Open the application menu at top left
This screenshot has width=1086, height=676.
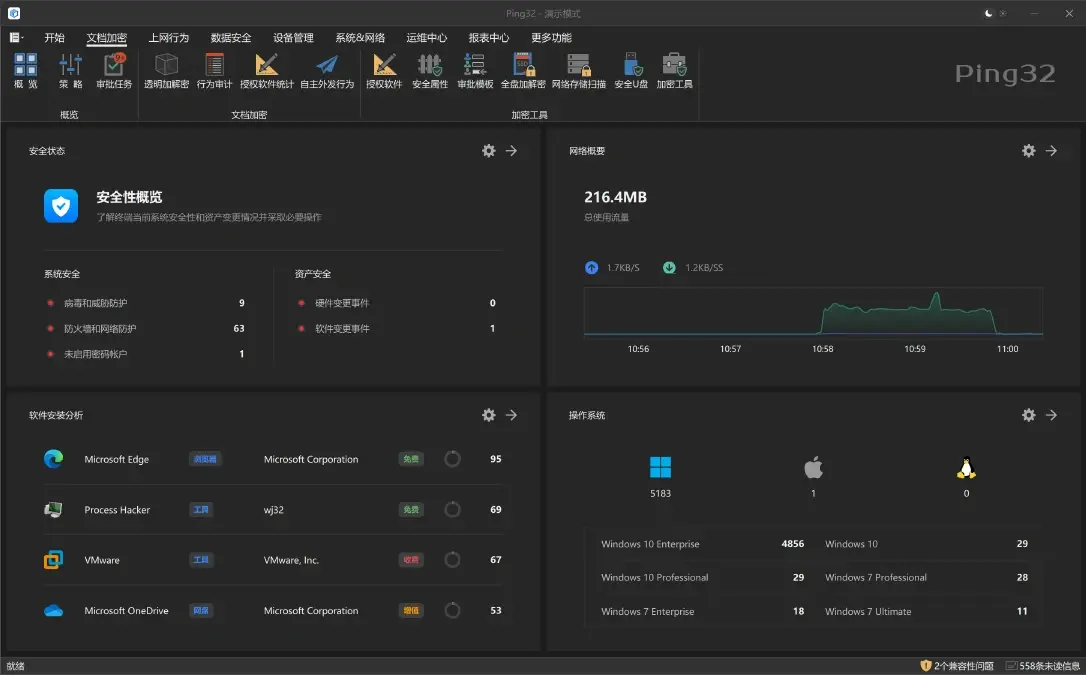14,37
